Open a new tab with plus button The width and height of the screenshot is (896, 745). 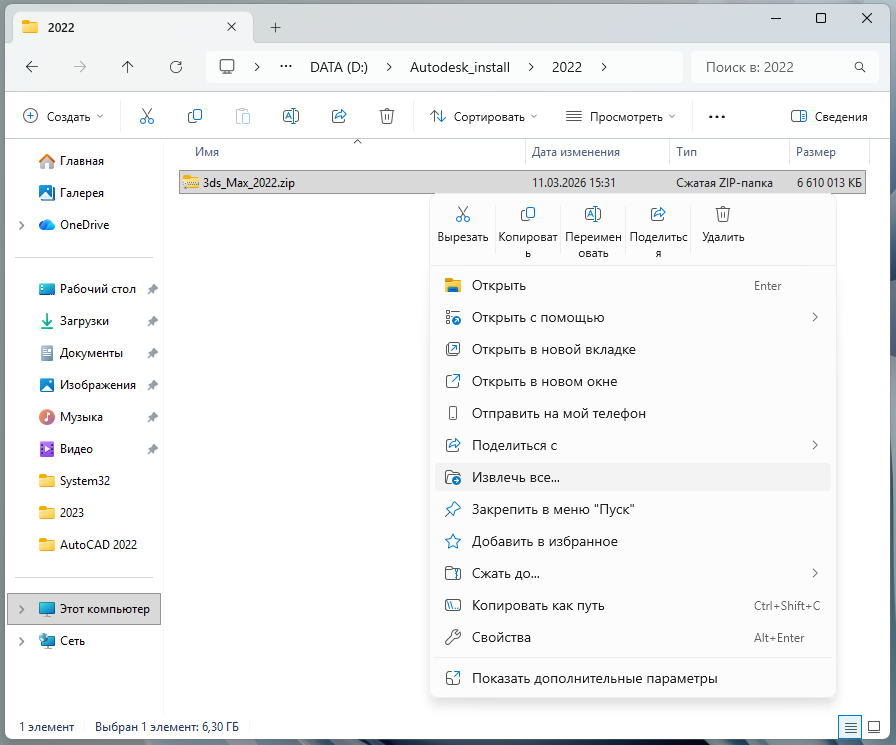(275, 27)
